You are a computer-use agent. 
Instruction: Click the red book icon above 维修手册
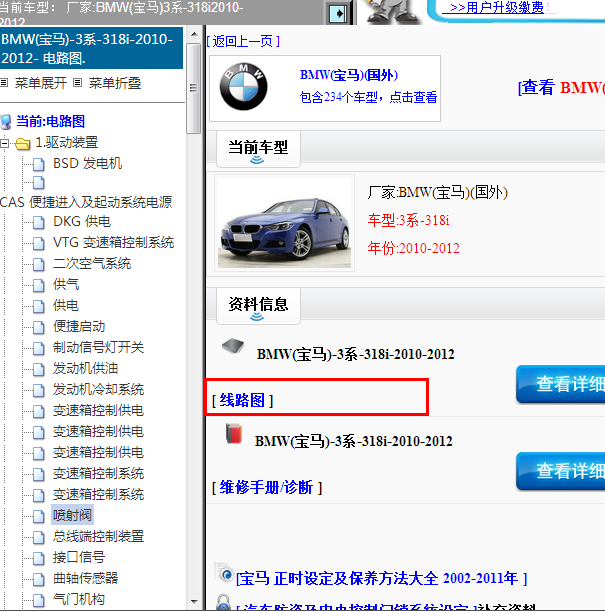point(234,433)
